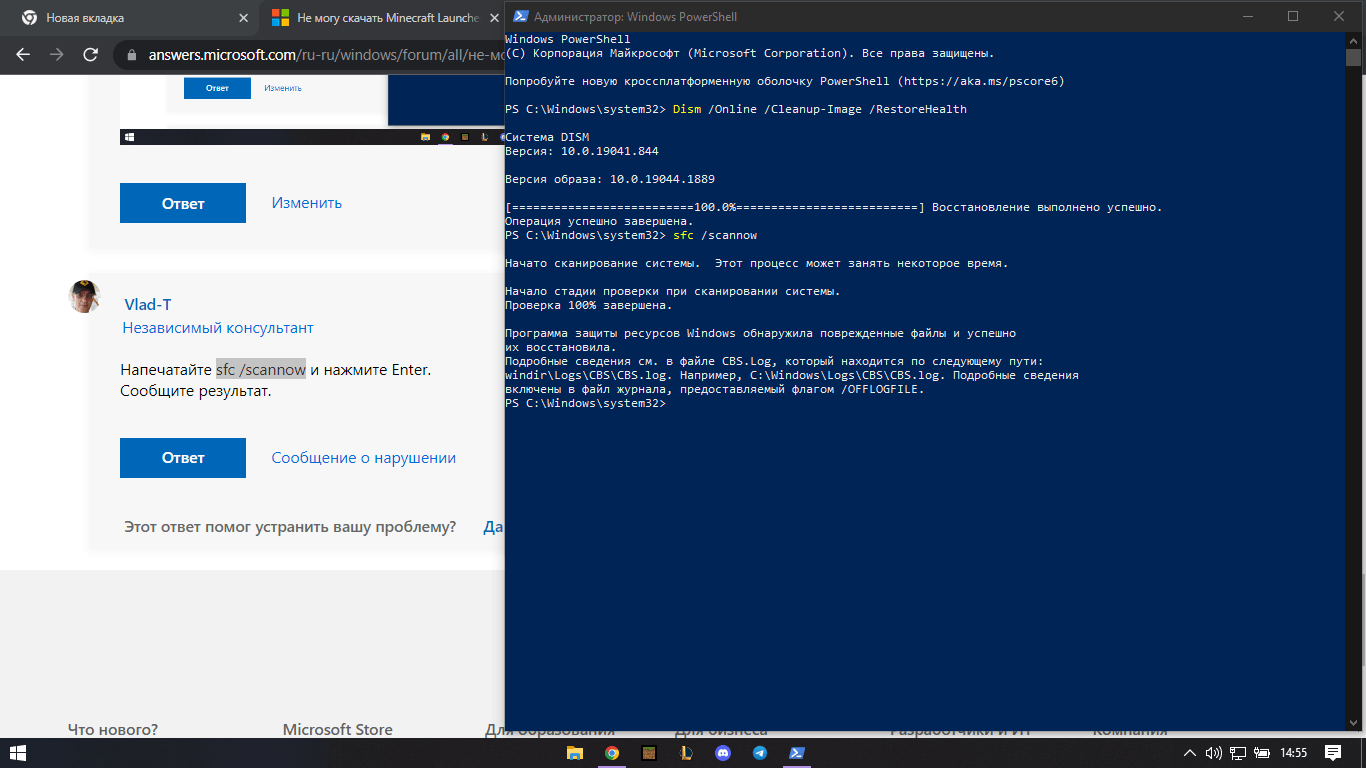Open the 14:55 clock flyout
The width and height of the screenshot is (1366, 768).
coord(1294,753)
